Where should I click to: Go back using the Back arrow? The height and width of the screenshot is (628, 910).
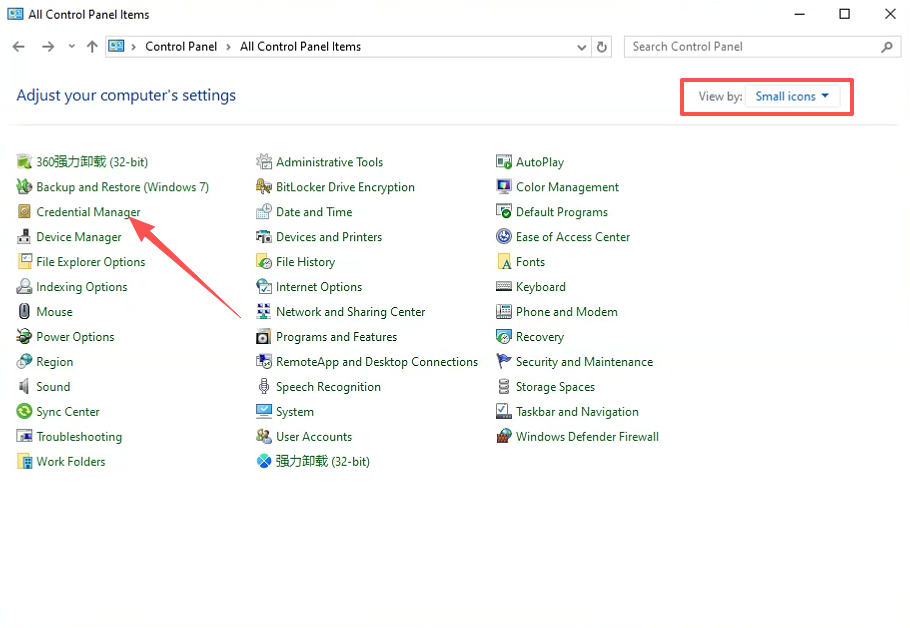tap(19, 46)
